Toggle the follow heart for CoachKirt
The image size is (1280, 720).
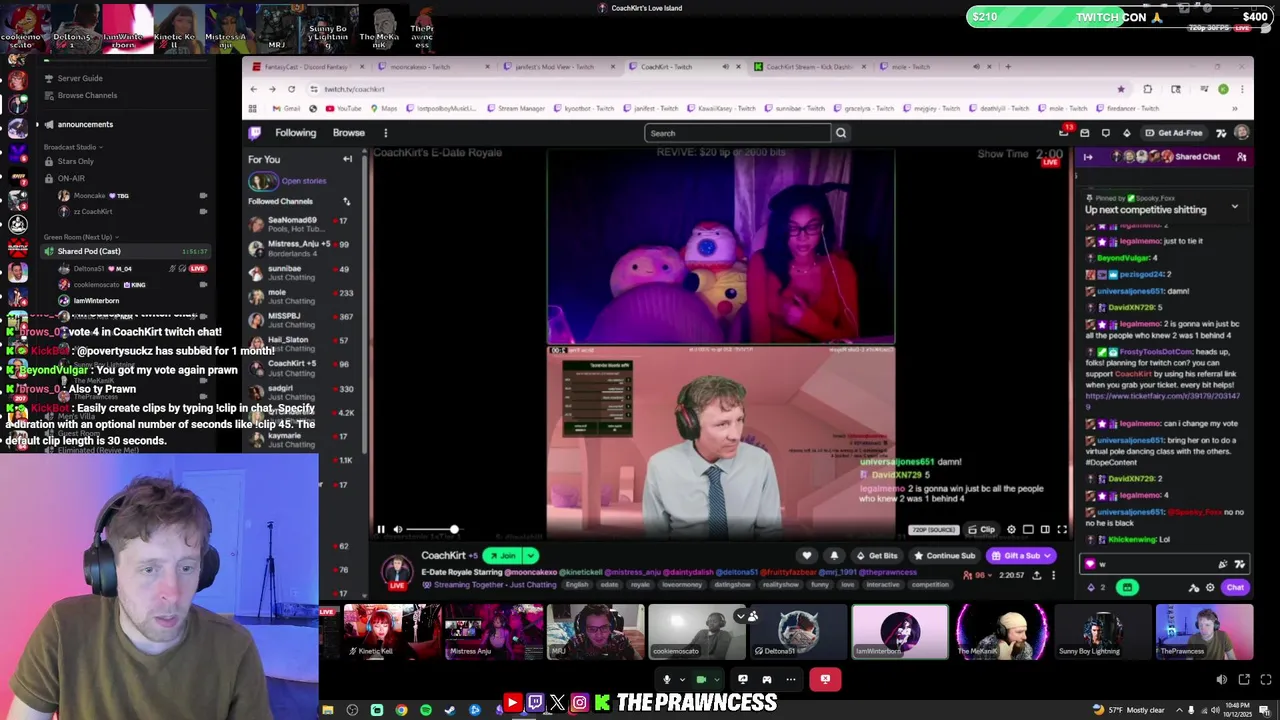click(x=806, y=556)
